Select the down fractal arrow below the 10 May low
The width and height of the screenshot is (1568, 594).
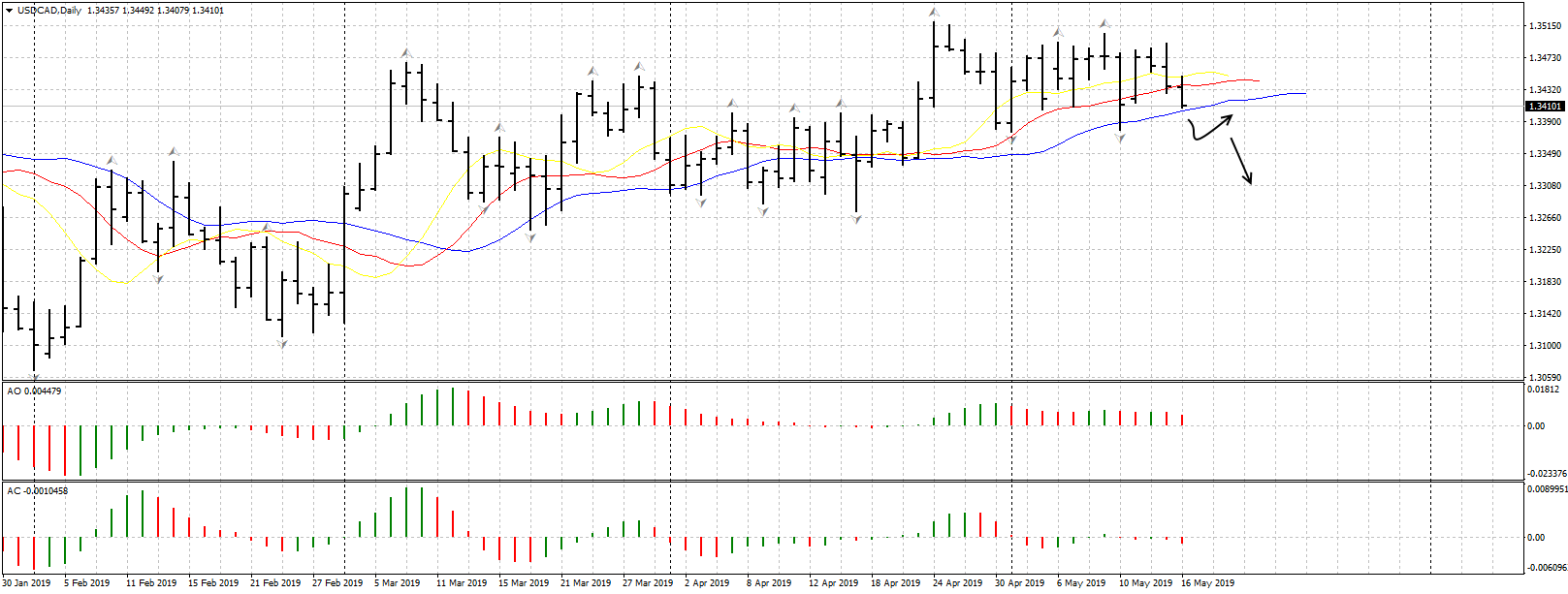pos(1121,140)
